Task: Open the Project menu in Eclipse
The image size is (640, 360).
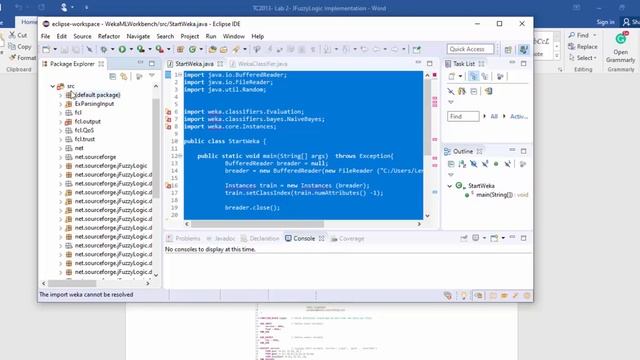Action: 190,36
